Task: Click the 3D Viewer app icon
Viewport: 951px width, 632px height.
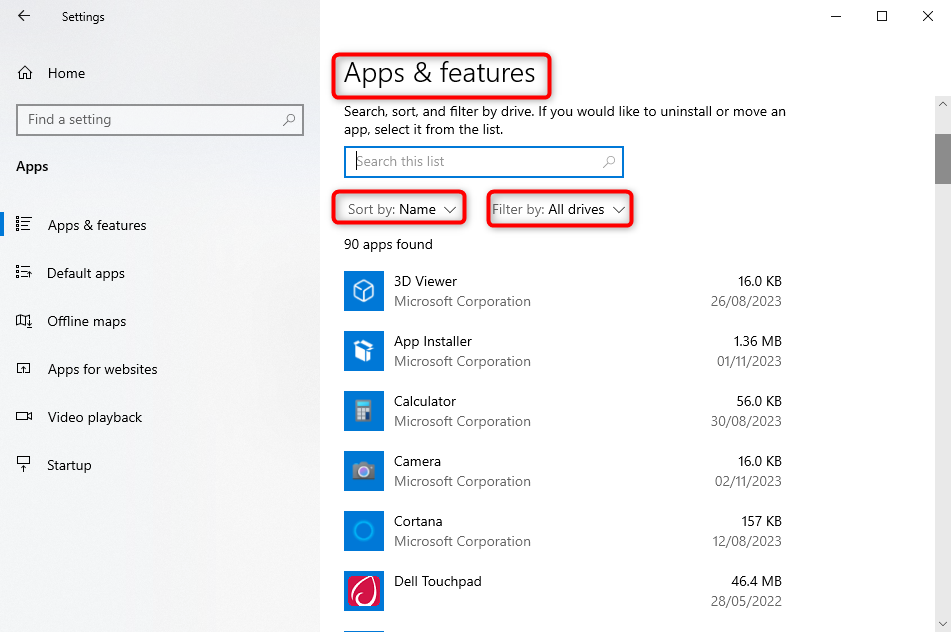Action: click(364, 291)
